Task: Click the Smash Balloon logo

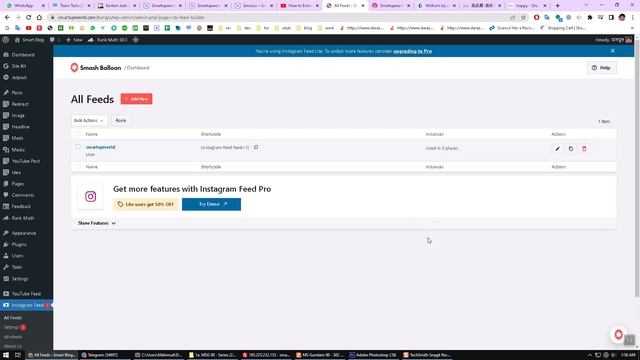Action: [96, 68]
